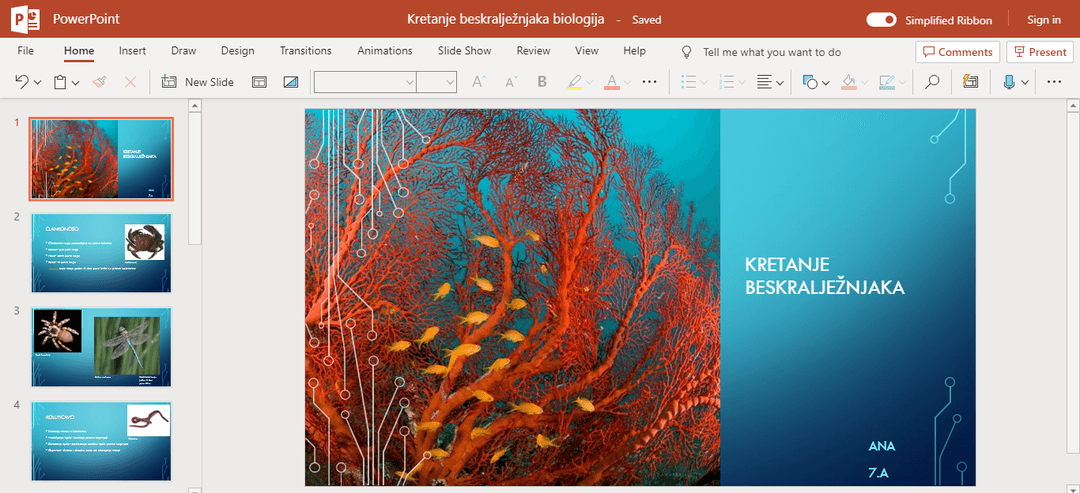Click the Find magnifier icon
1080x493 pixels.
coord(932,82)
